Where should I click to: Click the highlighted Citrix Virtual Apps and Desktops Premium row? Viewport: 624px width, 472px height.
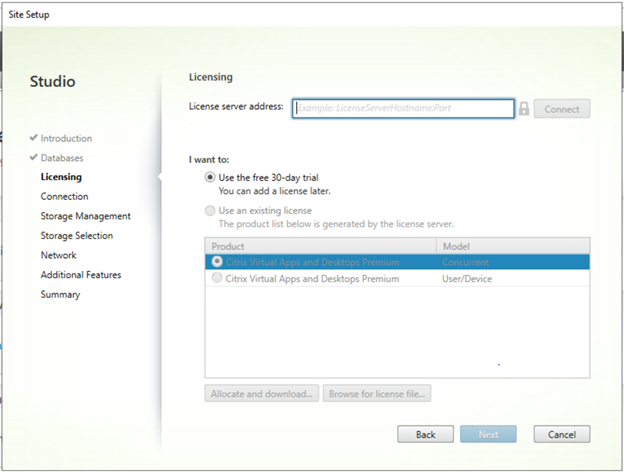397,262
